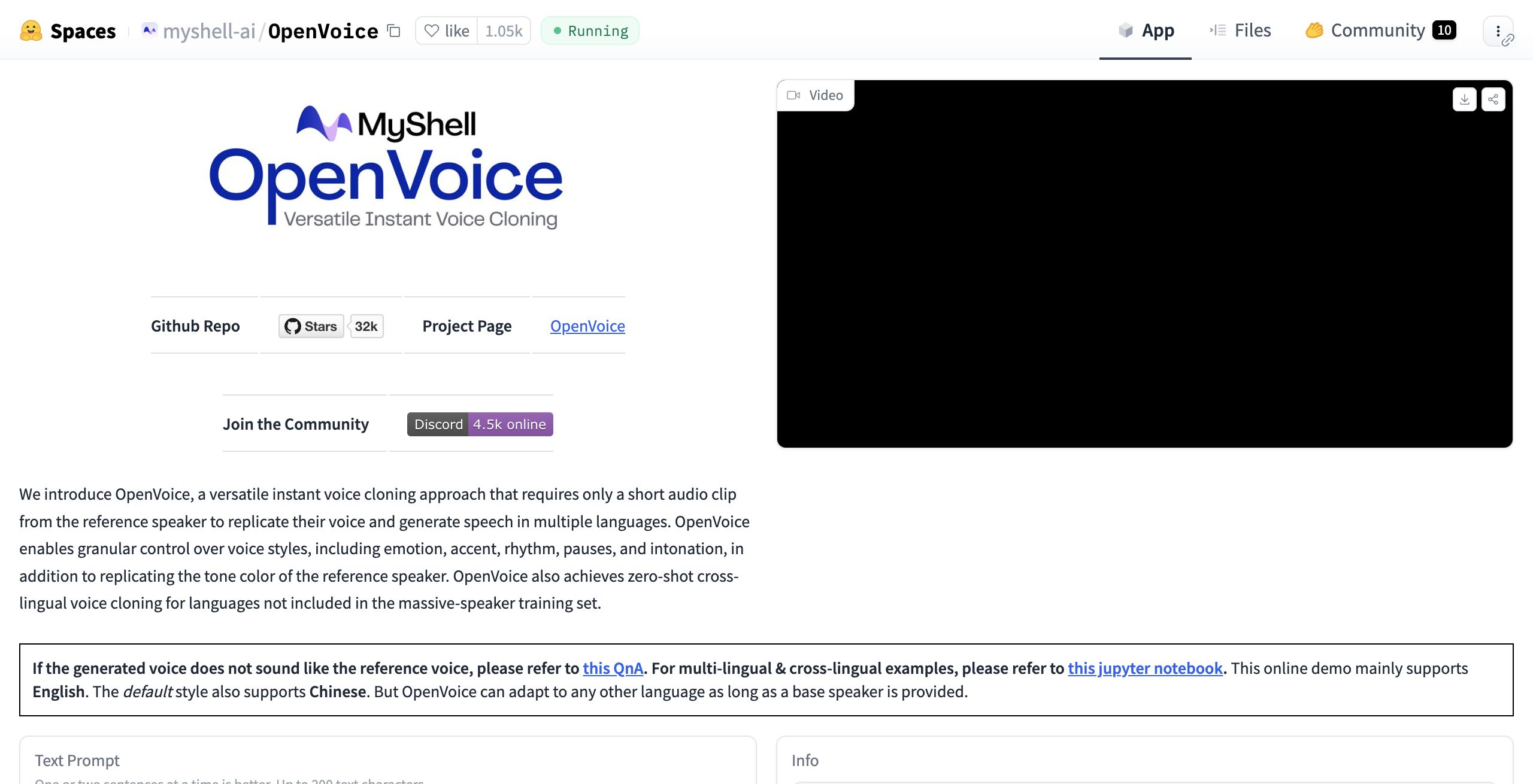Switch to the Files tab

click(1240, 31)
